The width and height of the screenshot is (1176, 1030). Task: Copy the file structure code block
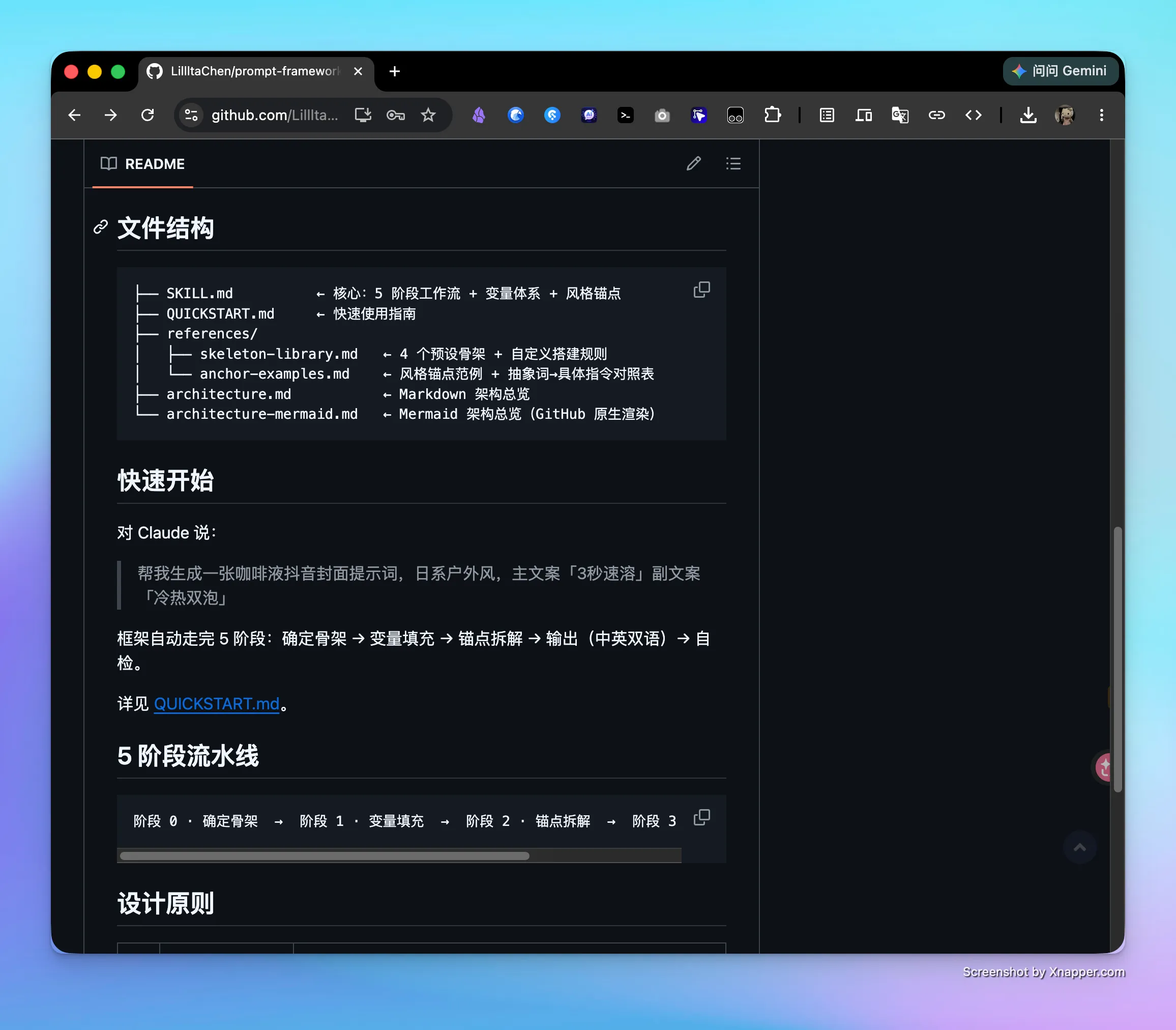point(701,290)
